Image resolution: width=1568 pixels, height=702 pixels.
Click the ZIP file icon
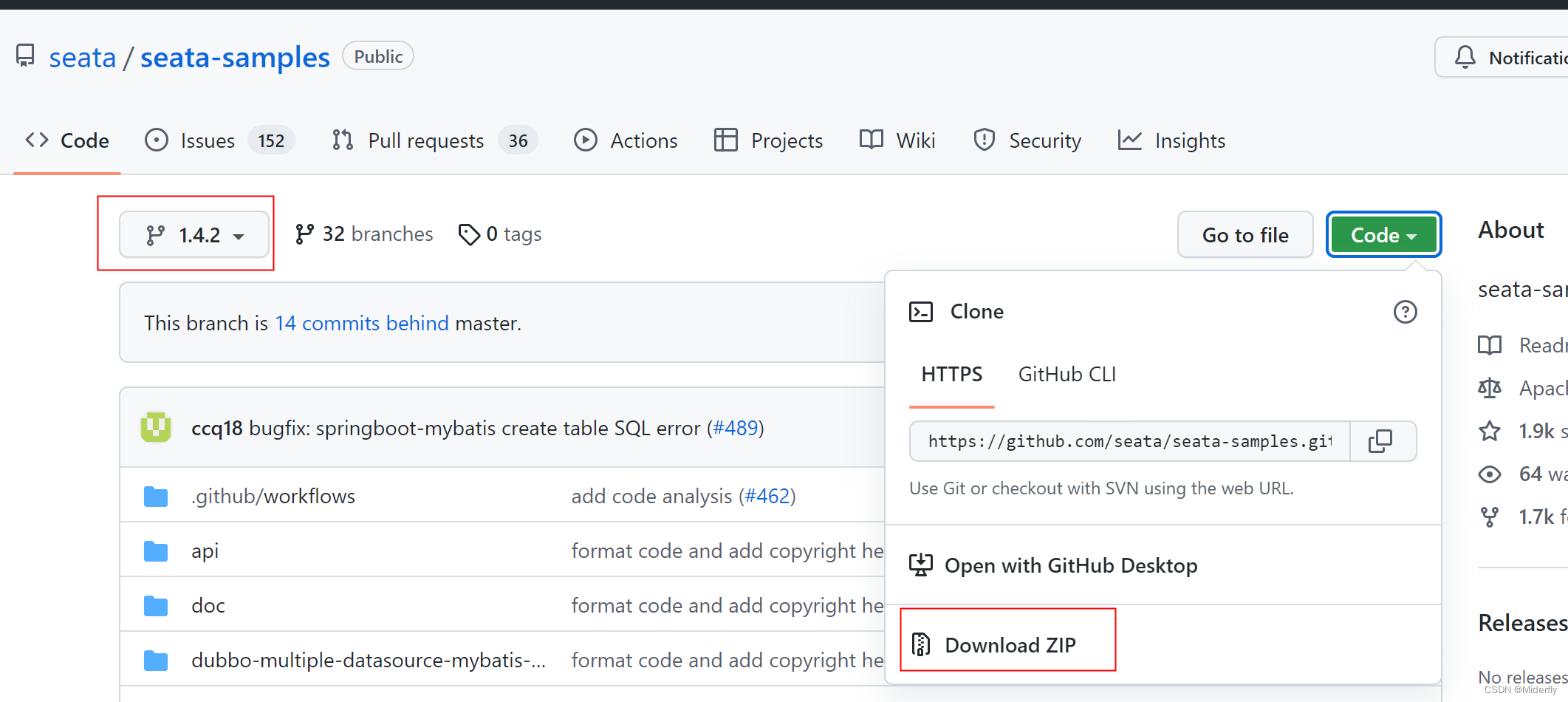pos(921,644)
